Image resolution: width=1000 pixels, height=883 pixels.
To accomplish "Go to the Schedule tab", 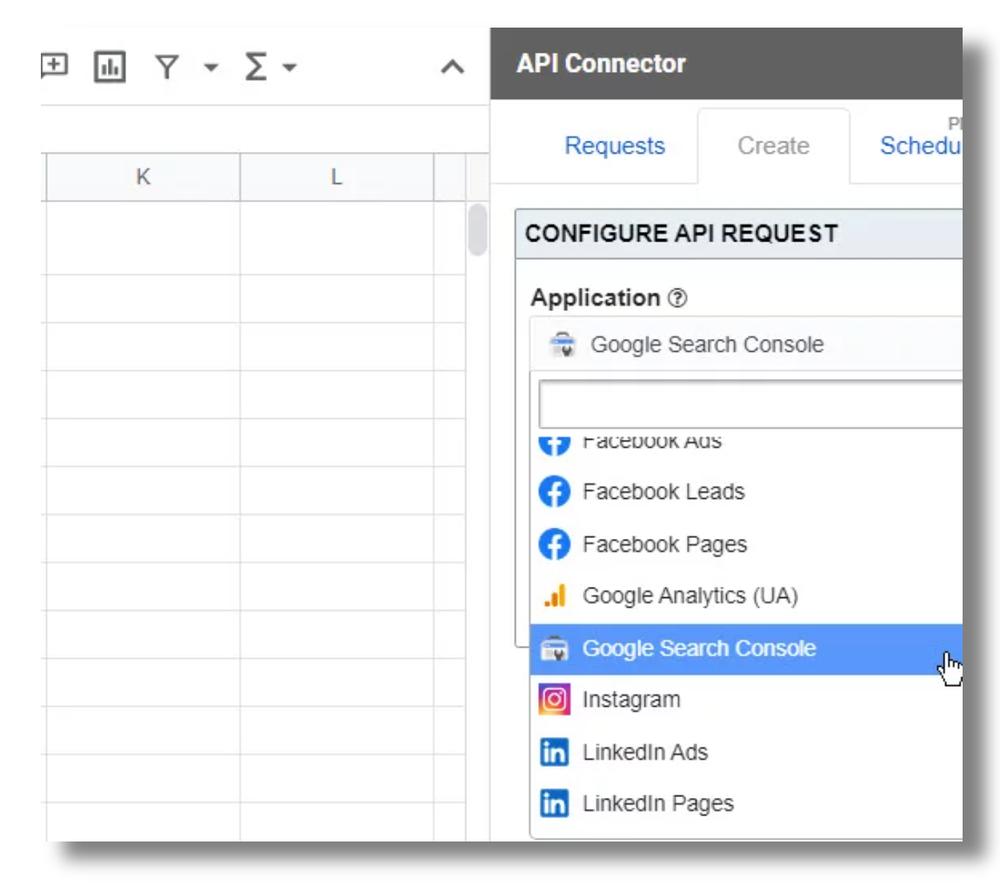I will [x=920, y=146].
